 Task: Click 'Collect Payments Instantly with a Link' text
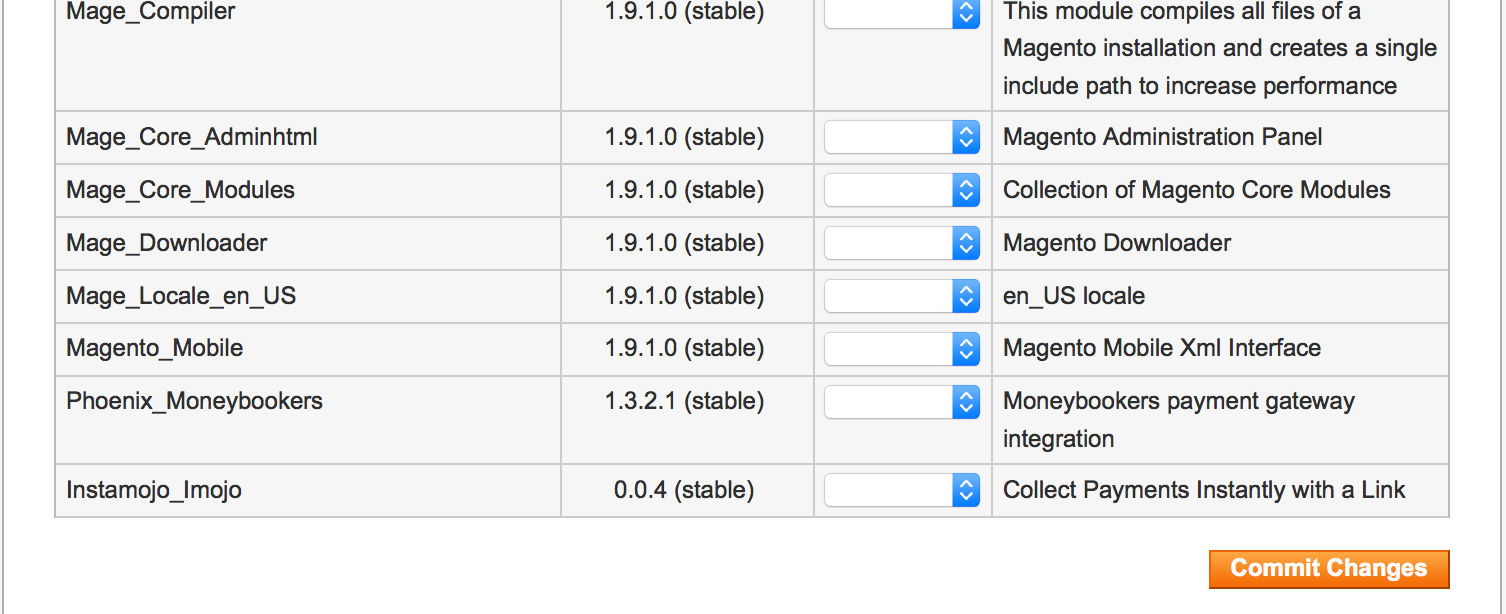tap(1204, 490)
